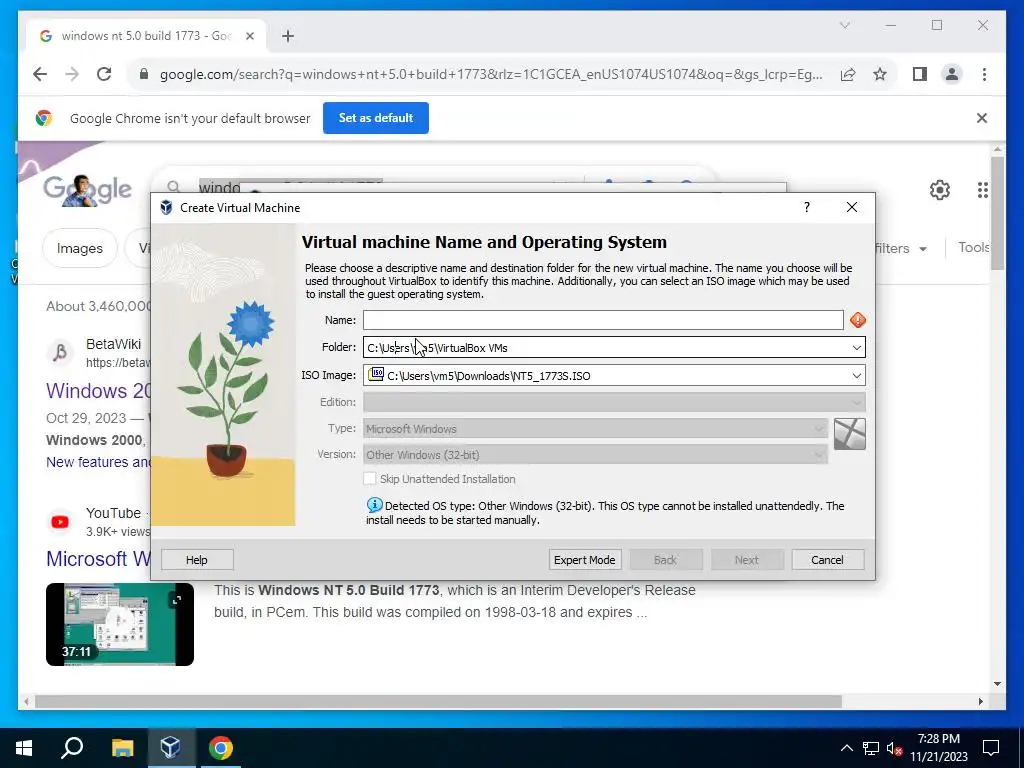Click VirtualBox taskbar icon
The height and width of the screenshot is (768, 1024).
[x=170, y=748]
